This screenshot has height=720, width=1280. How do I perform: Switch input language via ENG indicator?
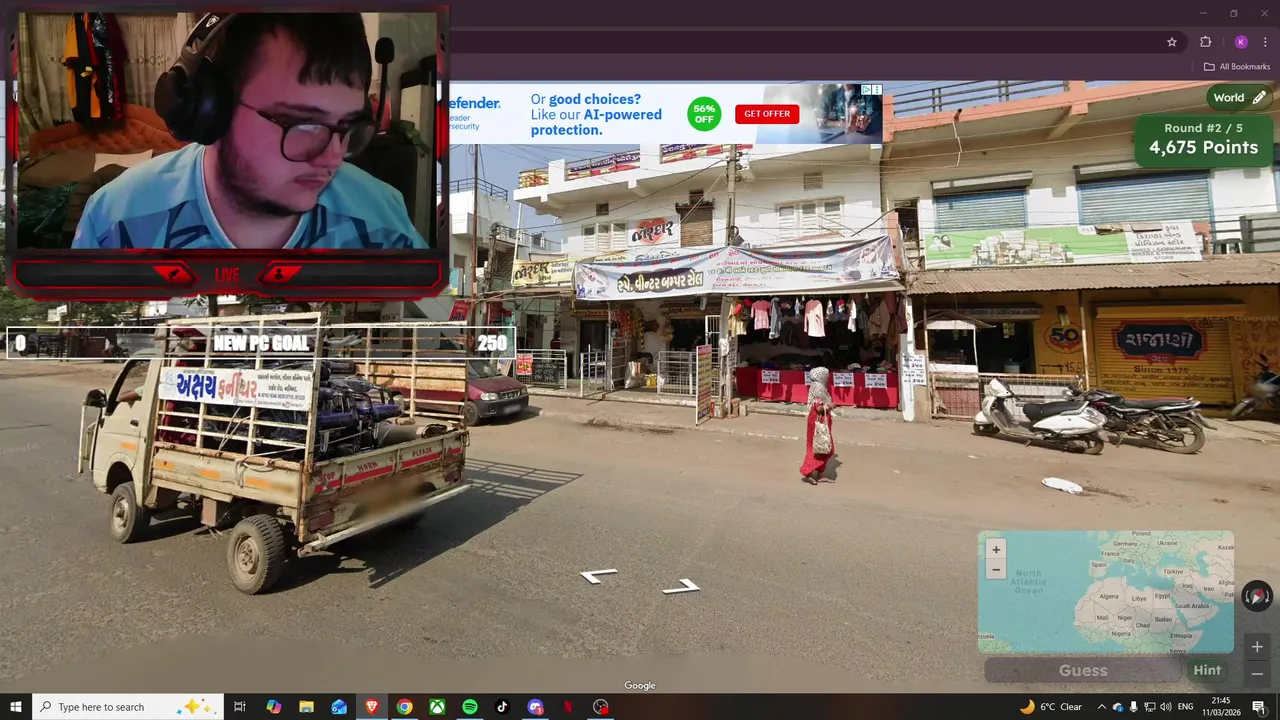tap(1186, 707)
